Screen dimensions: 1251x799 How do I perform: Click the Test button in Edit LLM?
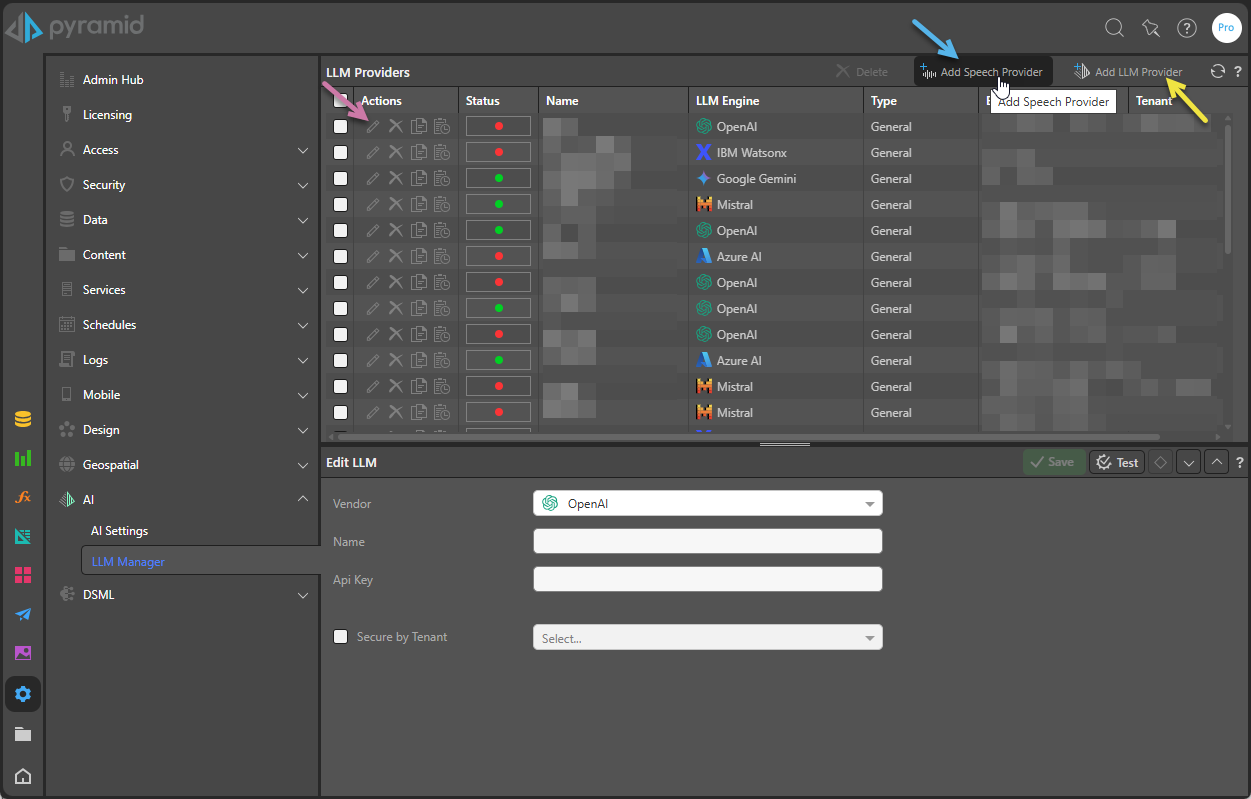1116,462
